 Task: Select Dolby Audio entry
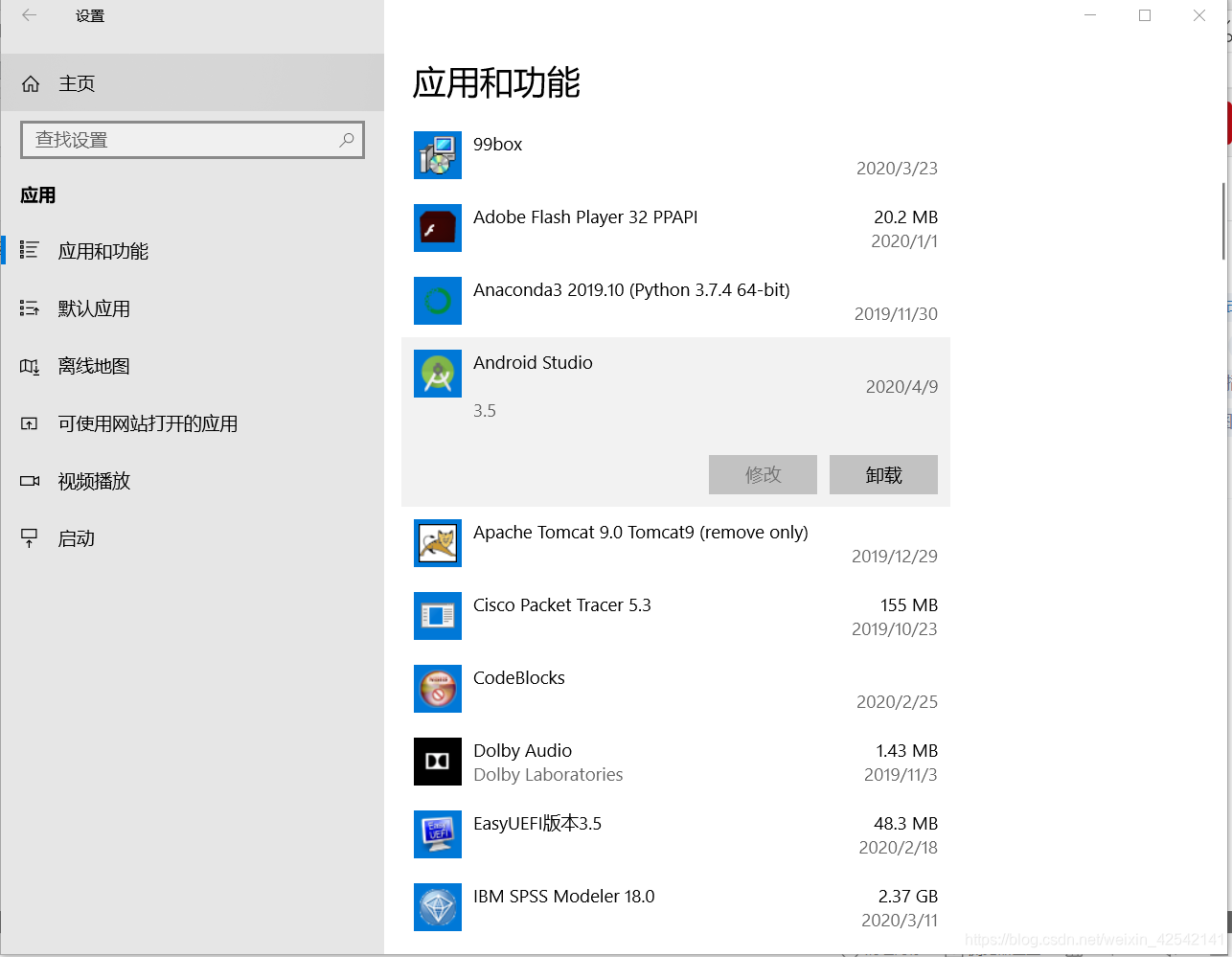(x=675, y=762)
